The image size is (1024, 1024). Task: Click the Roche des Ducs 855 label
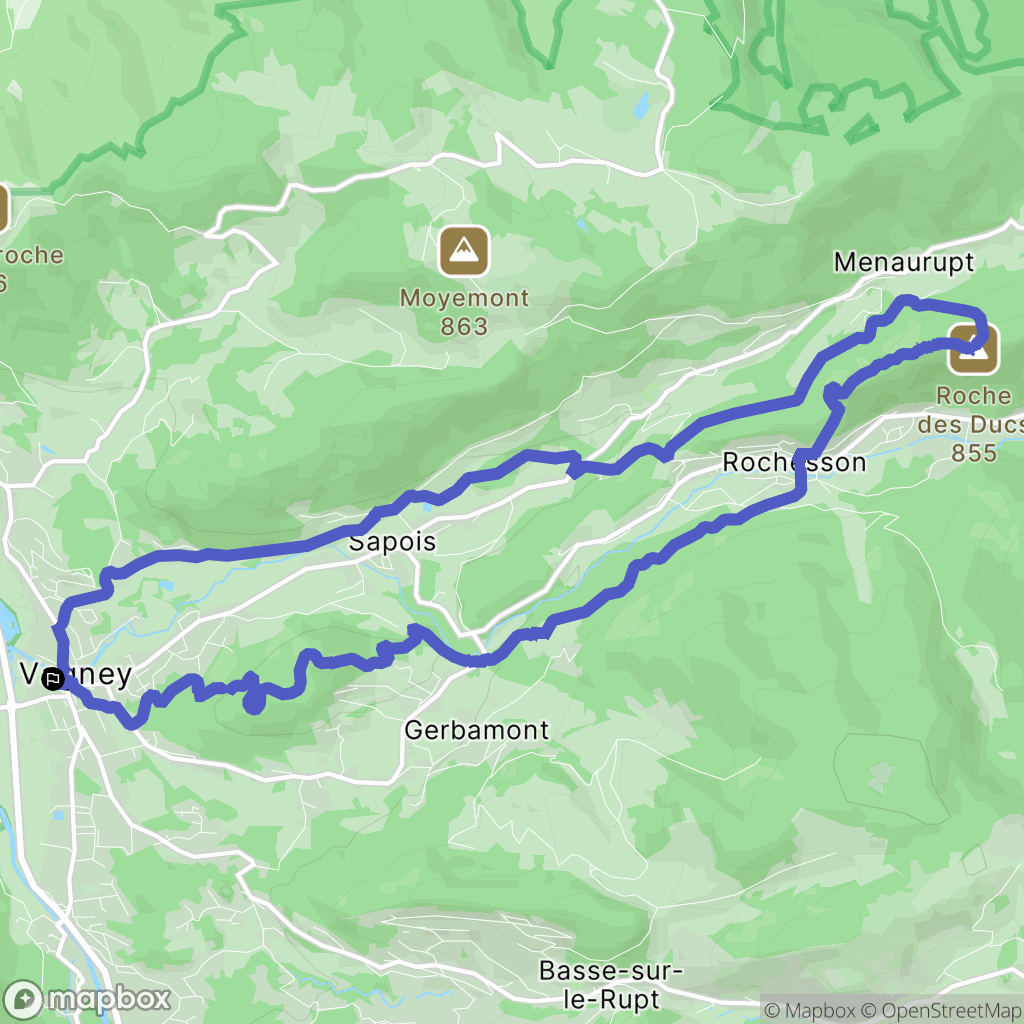coord(972,424)
